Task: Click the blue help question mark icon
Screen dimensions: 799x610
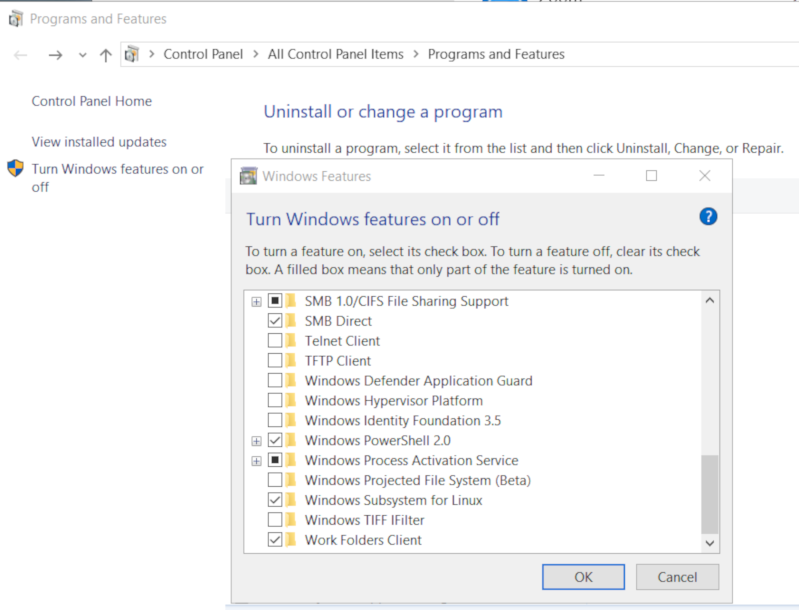Action: (x=708, y=217)
